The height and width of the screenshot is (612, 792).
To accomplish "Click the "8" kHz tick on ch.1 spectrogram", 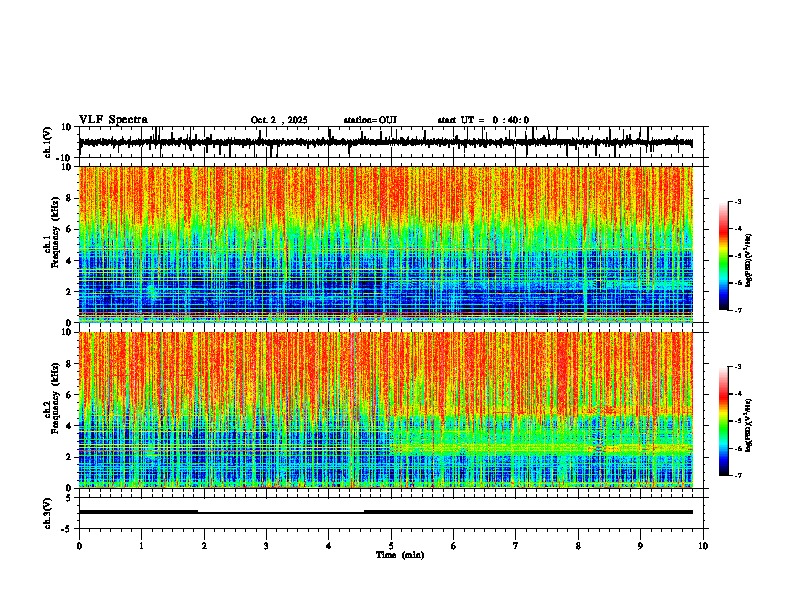I will [x=69, y=198].
